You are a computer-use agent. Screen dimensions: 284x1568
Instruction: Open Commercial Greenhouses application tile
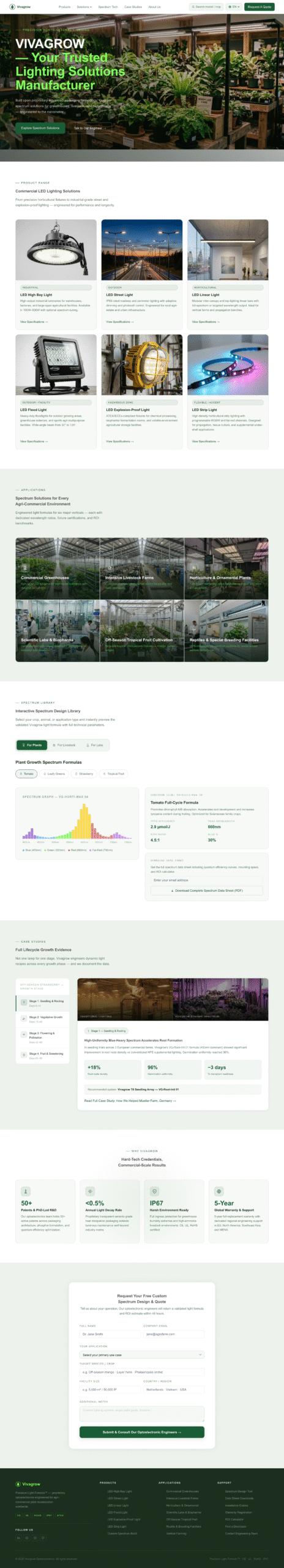click(58, 569)
